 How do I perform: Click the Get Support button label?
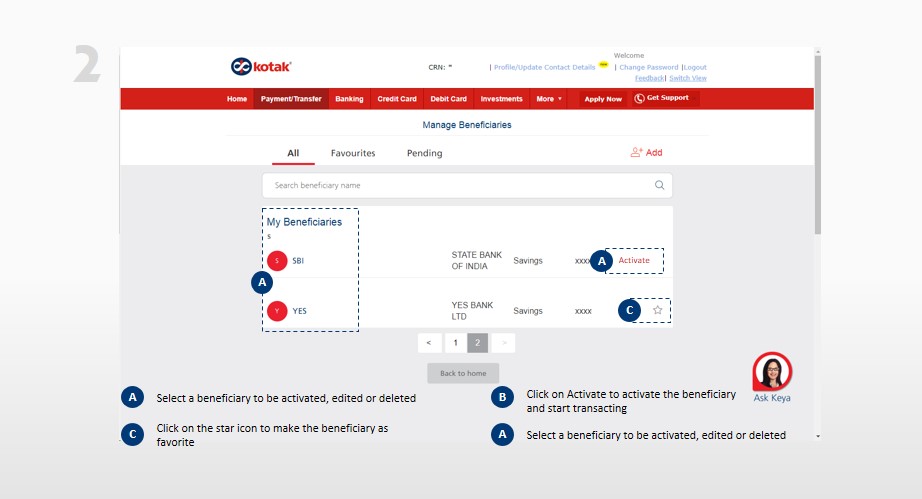tap(667, 98)
